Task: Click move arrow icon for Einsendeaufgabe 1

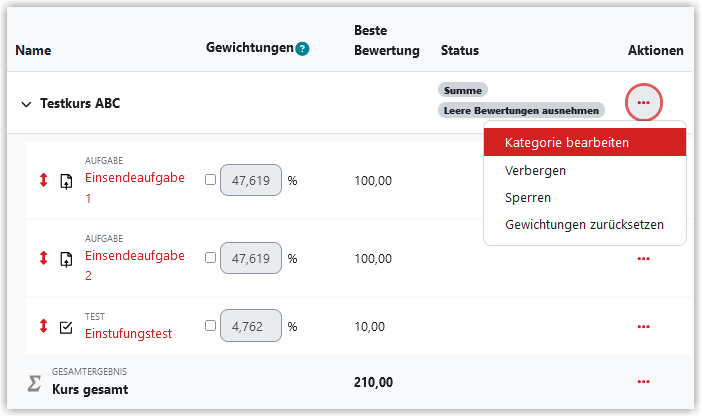Action: pyautogui.click(x=43, y=180)
